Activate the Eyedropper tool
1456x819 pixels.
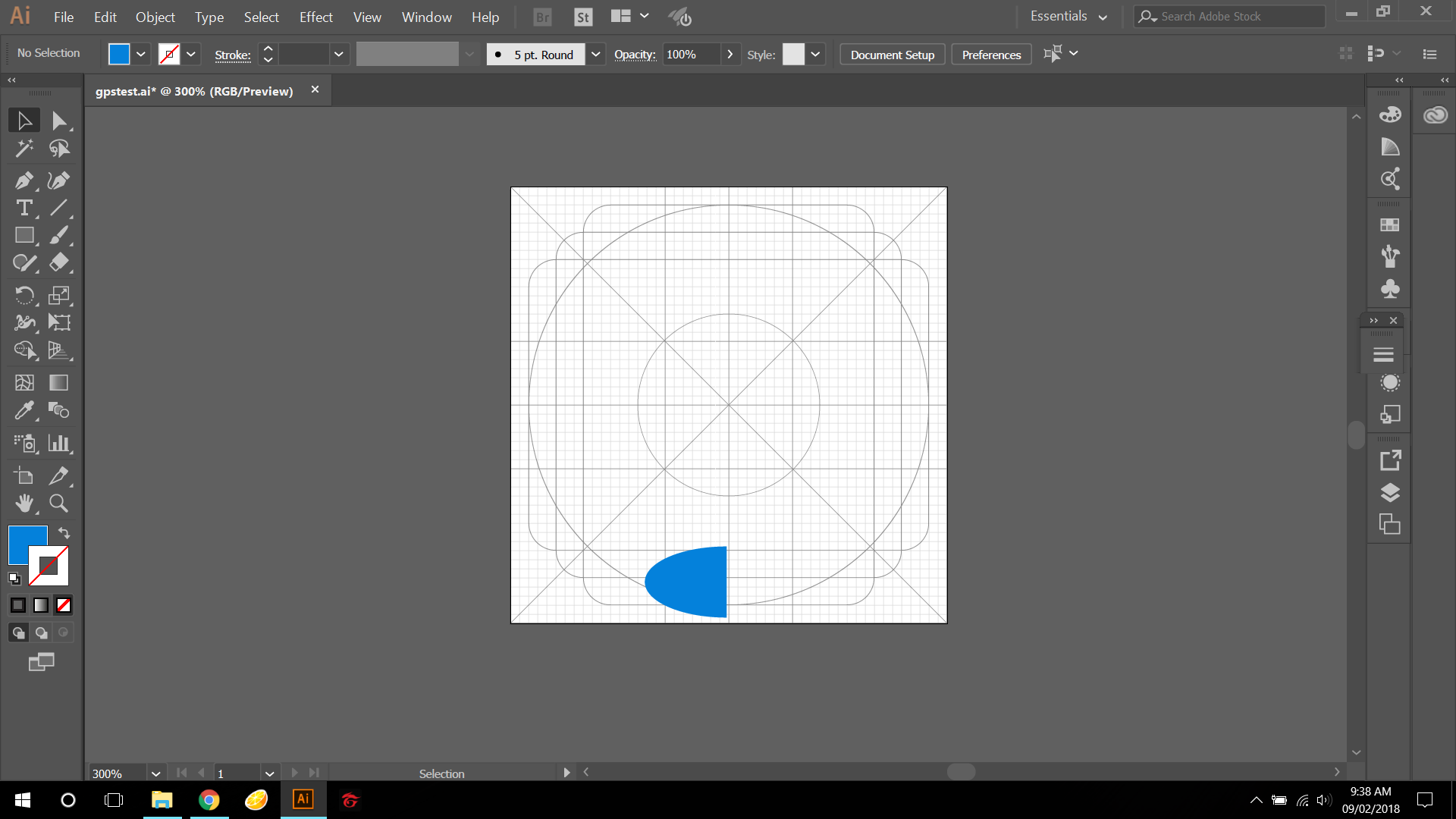pyautogui.click(x=24, y=410)
